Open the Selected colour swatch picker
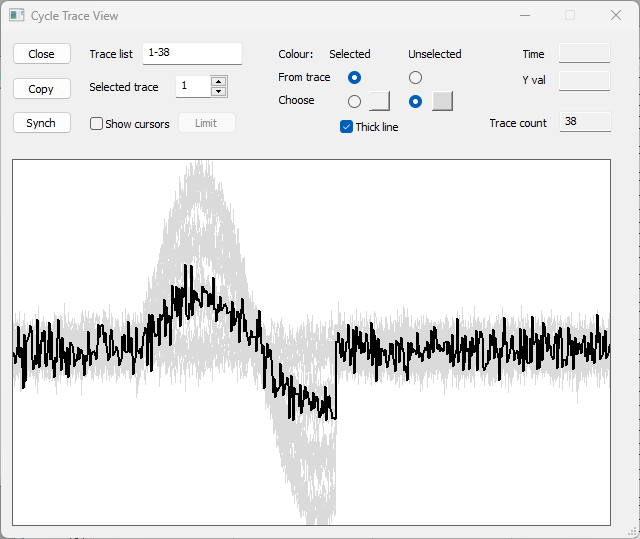Screen dimensions: 640x539 (379, 101)
